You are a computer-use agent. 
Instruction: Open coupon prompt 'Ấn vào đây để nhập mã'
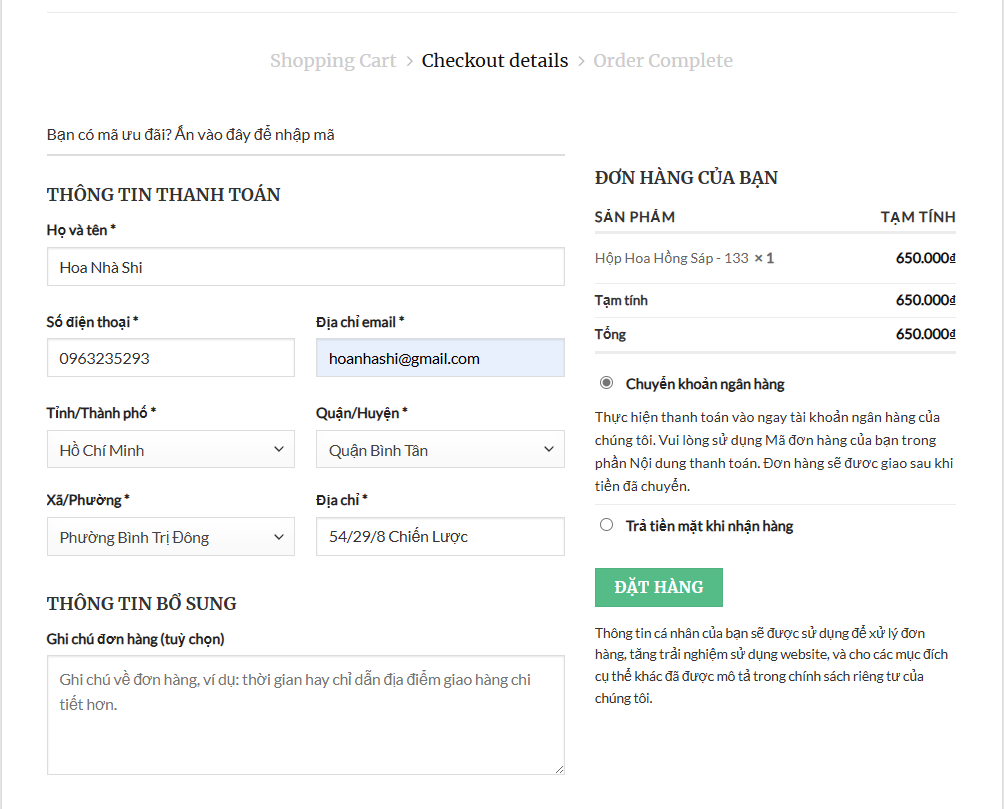[254, 134]
